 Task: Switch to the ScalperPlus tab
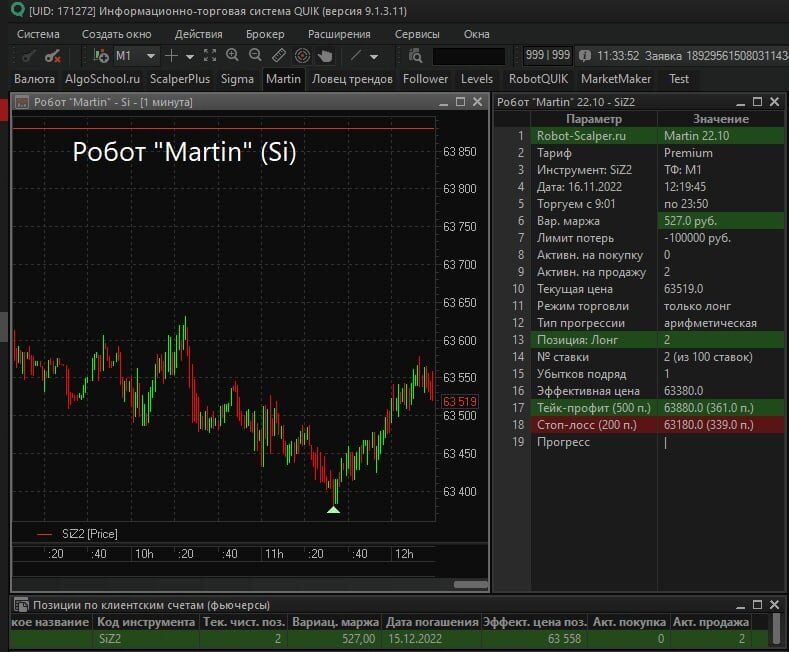pos(180,79)
